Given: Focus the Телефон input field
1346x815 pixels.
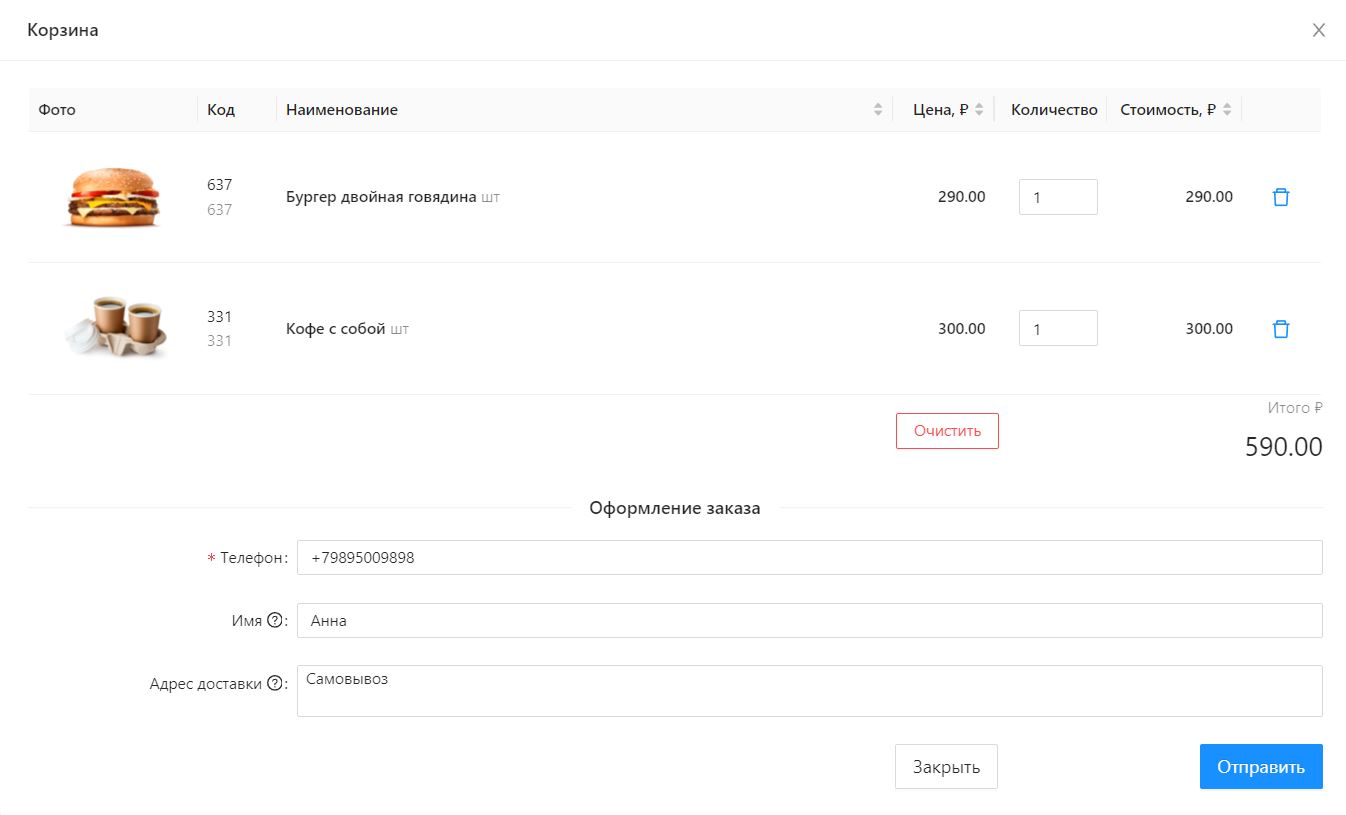Looking at the screenshot, I should click(x=809, y=558).
